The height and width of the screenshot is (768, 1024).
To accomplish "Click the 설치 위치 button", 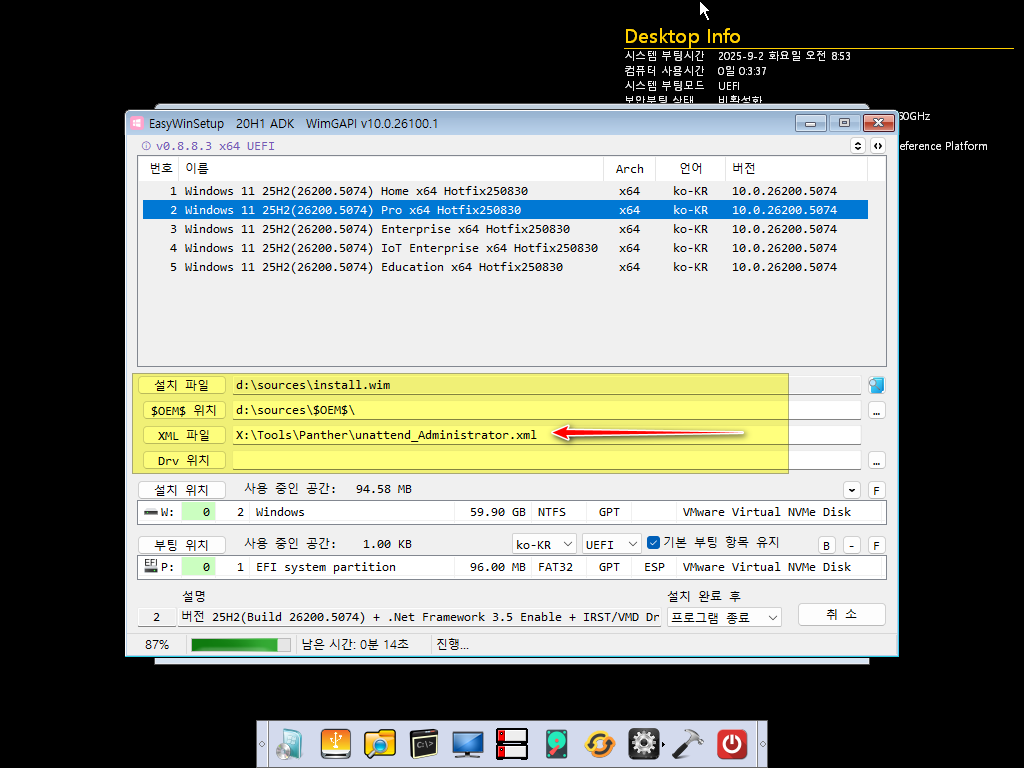I will [182, 490].
